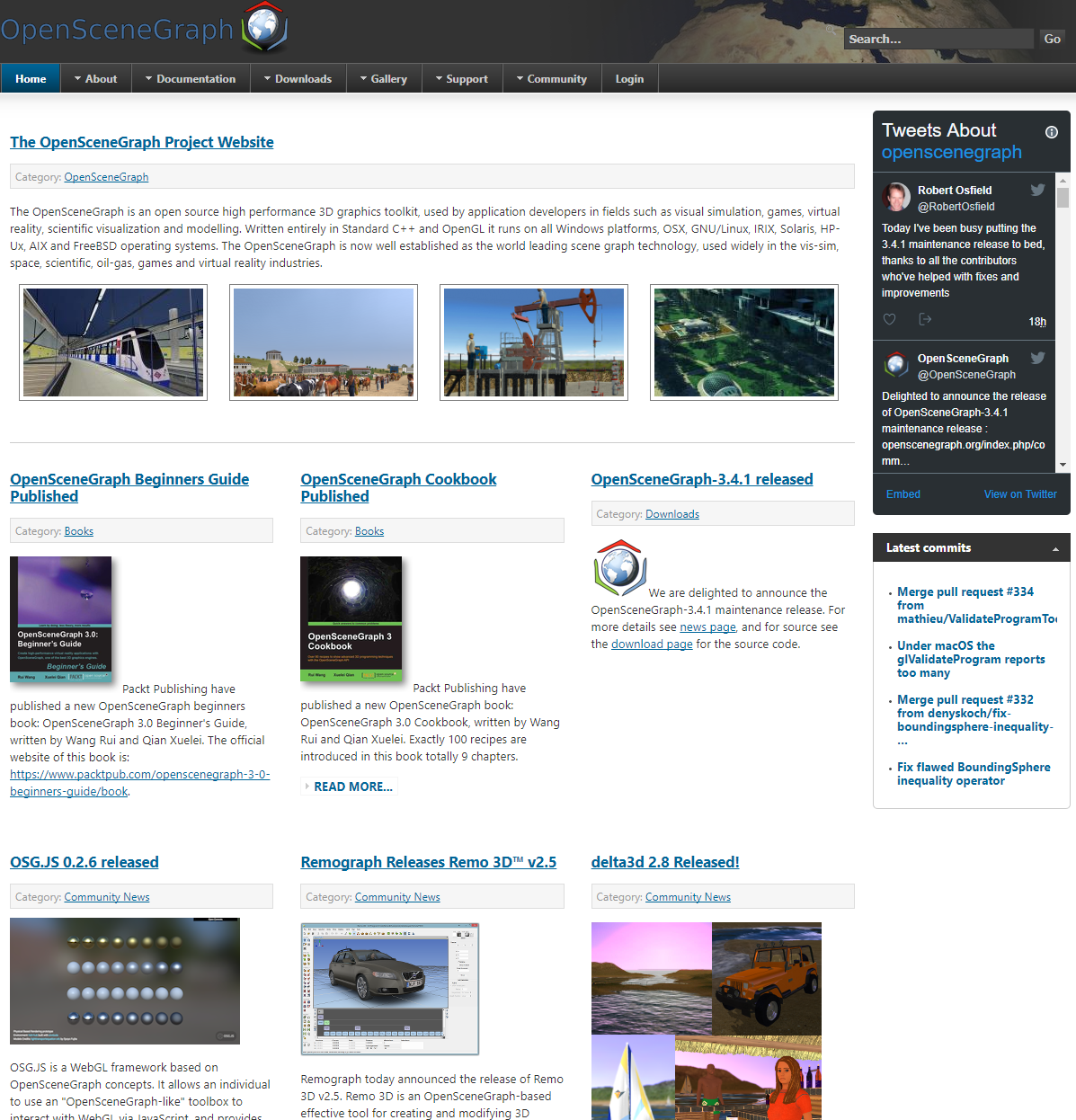The height and width of the screenshot is (1120, 1076).
Task: Like the Robert Osfield tweet with heart icon
Action: pyautogui.click(x=890, y=319)
